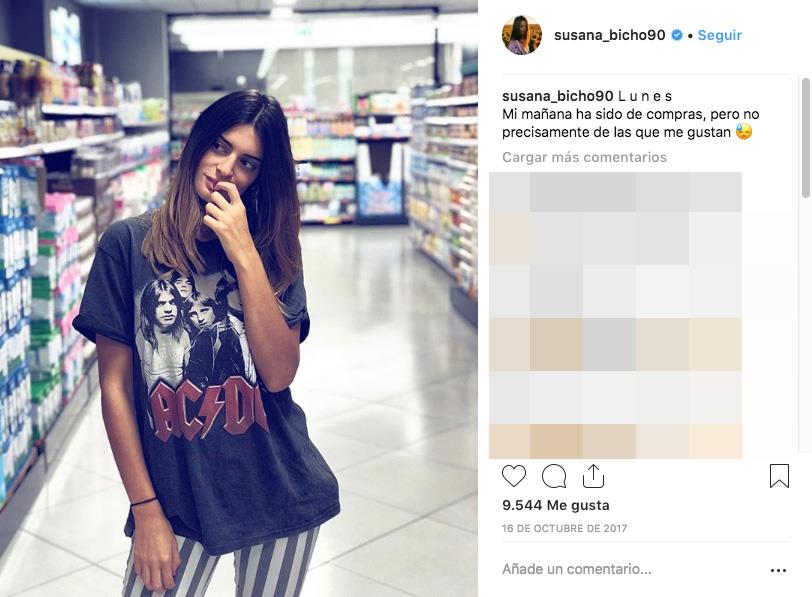Screen dimensions: 812x597
Task: Click the comments panel scrollbar thumb
Action: (805, 138)
